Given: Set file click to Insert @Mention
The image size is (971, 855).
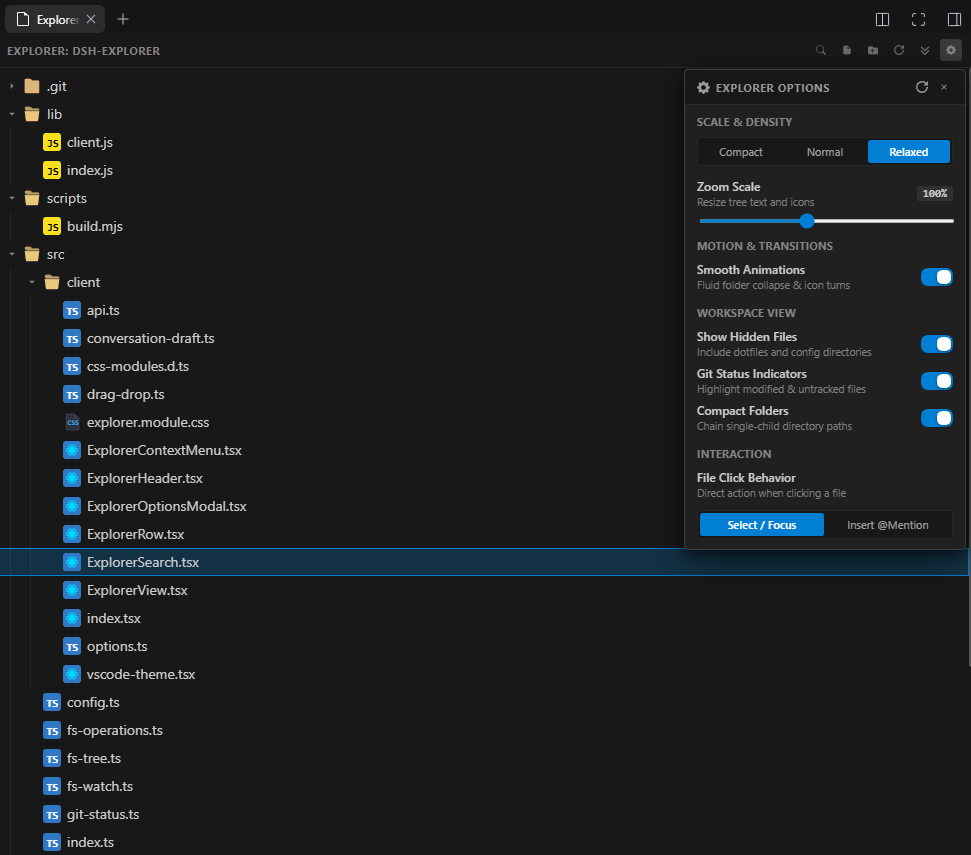Looking at the screenshot, I should [887, 525].
